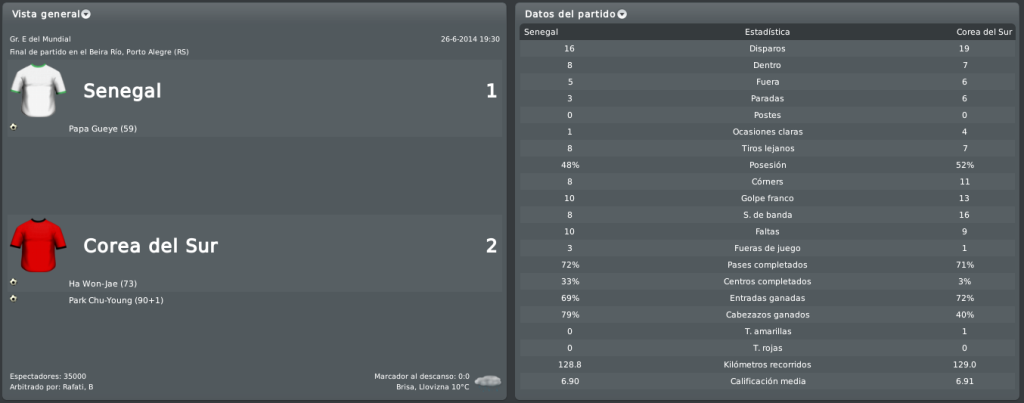The height and width of the screenshot is (403, 1024).
Task: Open the Vista general dropdown arrow
Action: point(86,14)
